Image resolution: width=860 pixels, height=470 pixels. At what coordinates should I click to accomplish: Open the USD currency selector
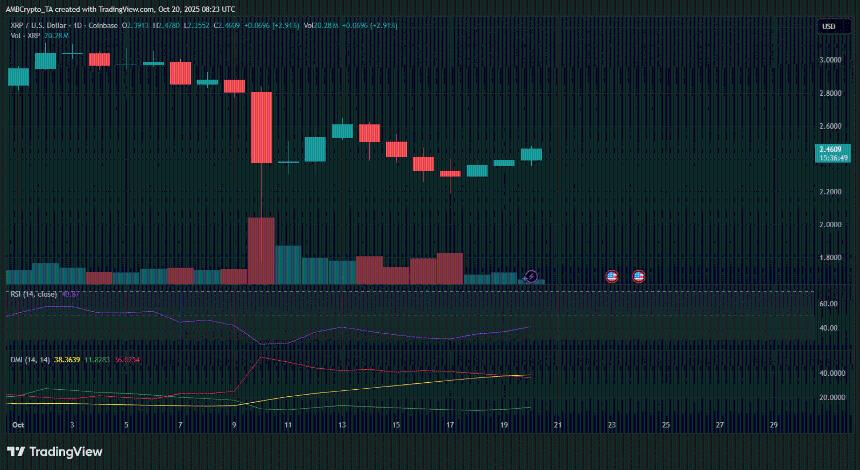click(828, 26)
